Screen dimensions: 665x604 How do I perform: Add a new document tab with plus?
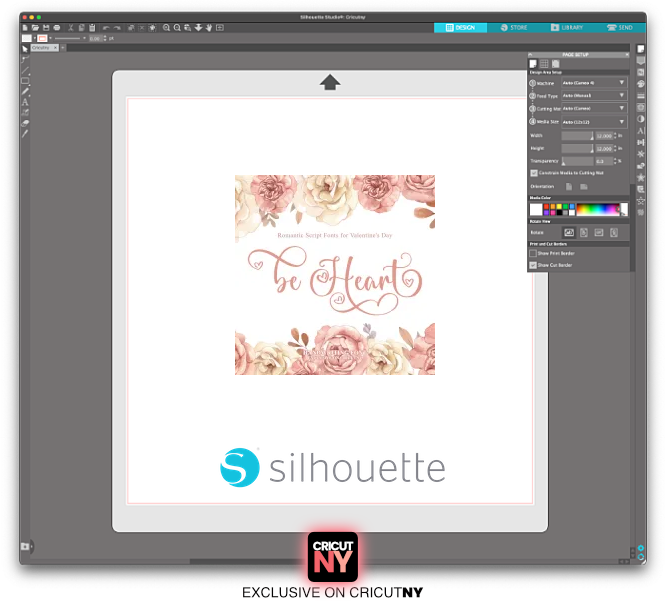click(x=63, y=48)
